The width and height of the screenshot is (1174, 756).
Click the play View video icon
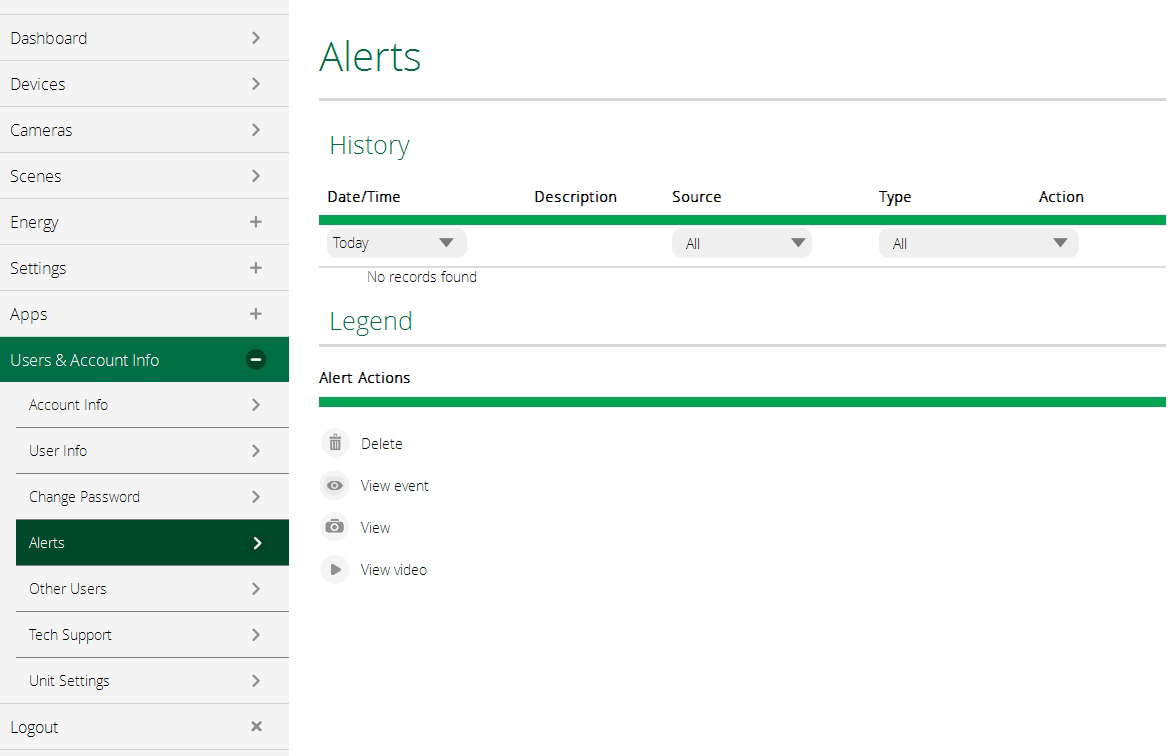(335, 570)
